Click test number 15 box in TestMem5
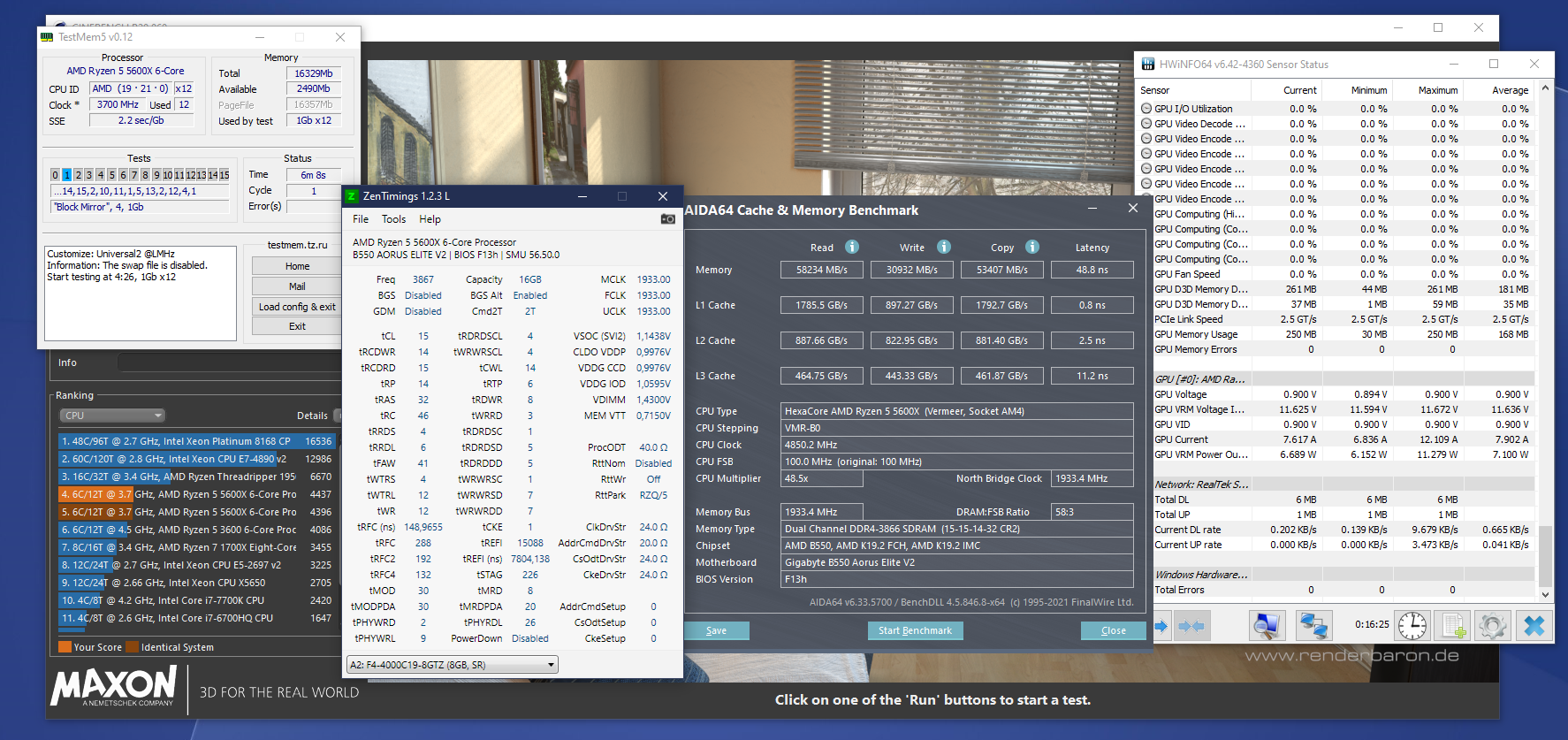The width and height of the screenshot is (1568, 740). [224, 175]
